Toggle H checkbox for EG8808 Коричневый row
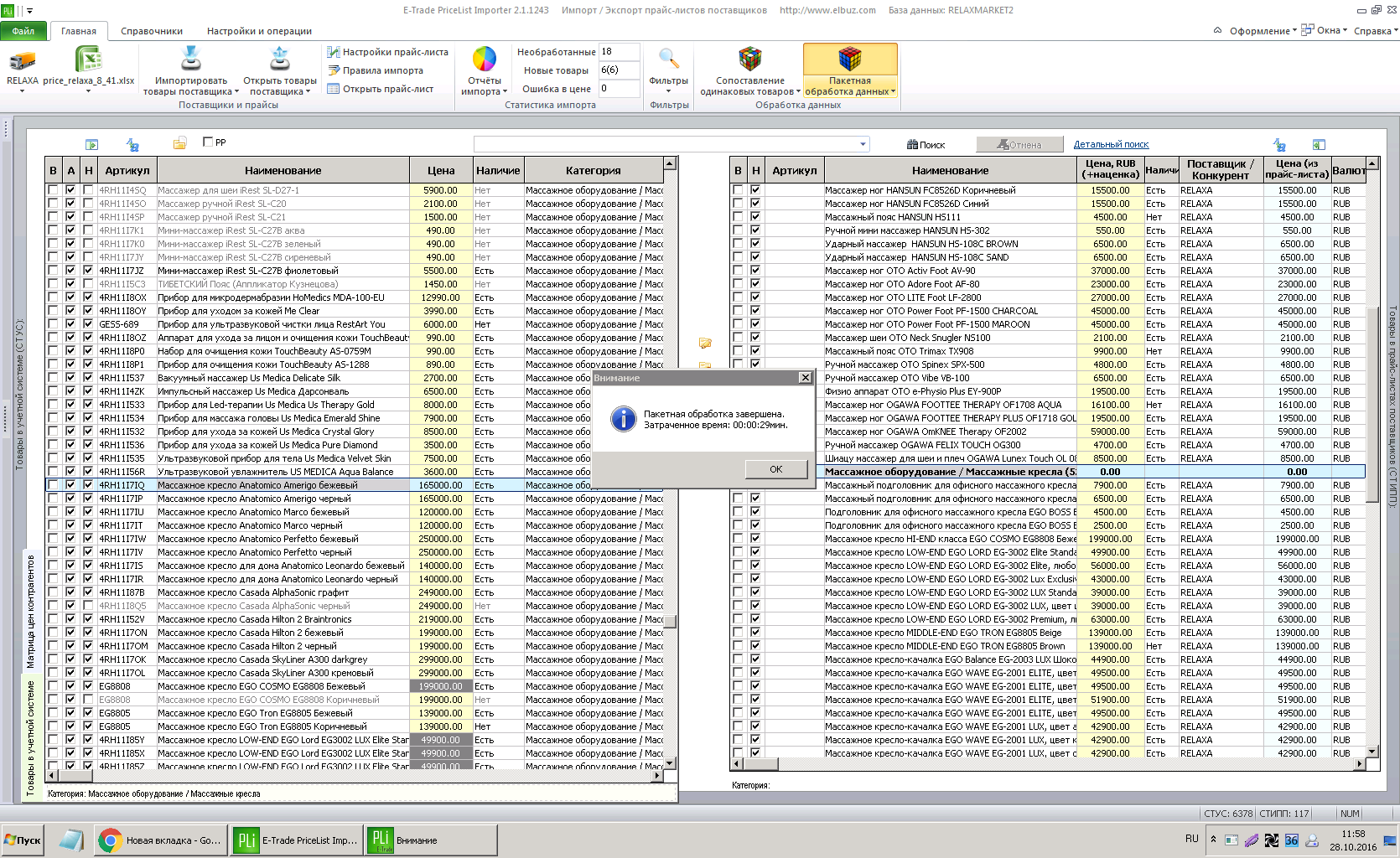Image resolution: width=1400 pixels, height=858 pixels. click(88, 700)
